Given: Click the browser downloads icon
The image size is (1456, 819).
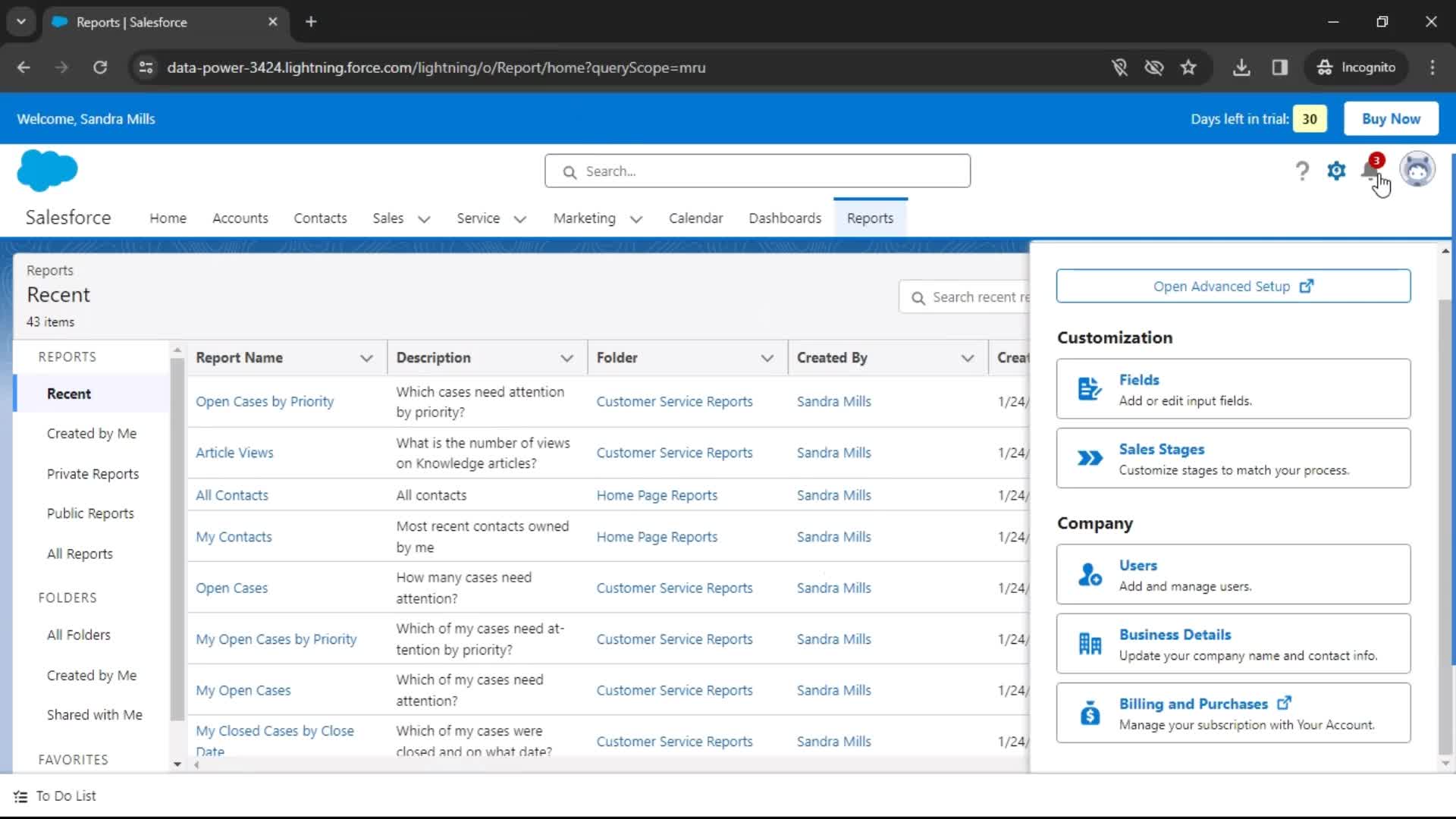Looking at the screenshot, I should 1241,67.
